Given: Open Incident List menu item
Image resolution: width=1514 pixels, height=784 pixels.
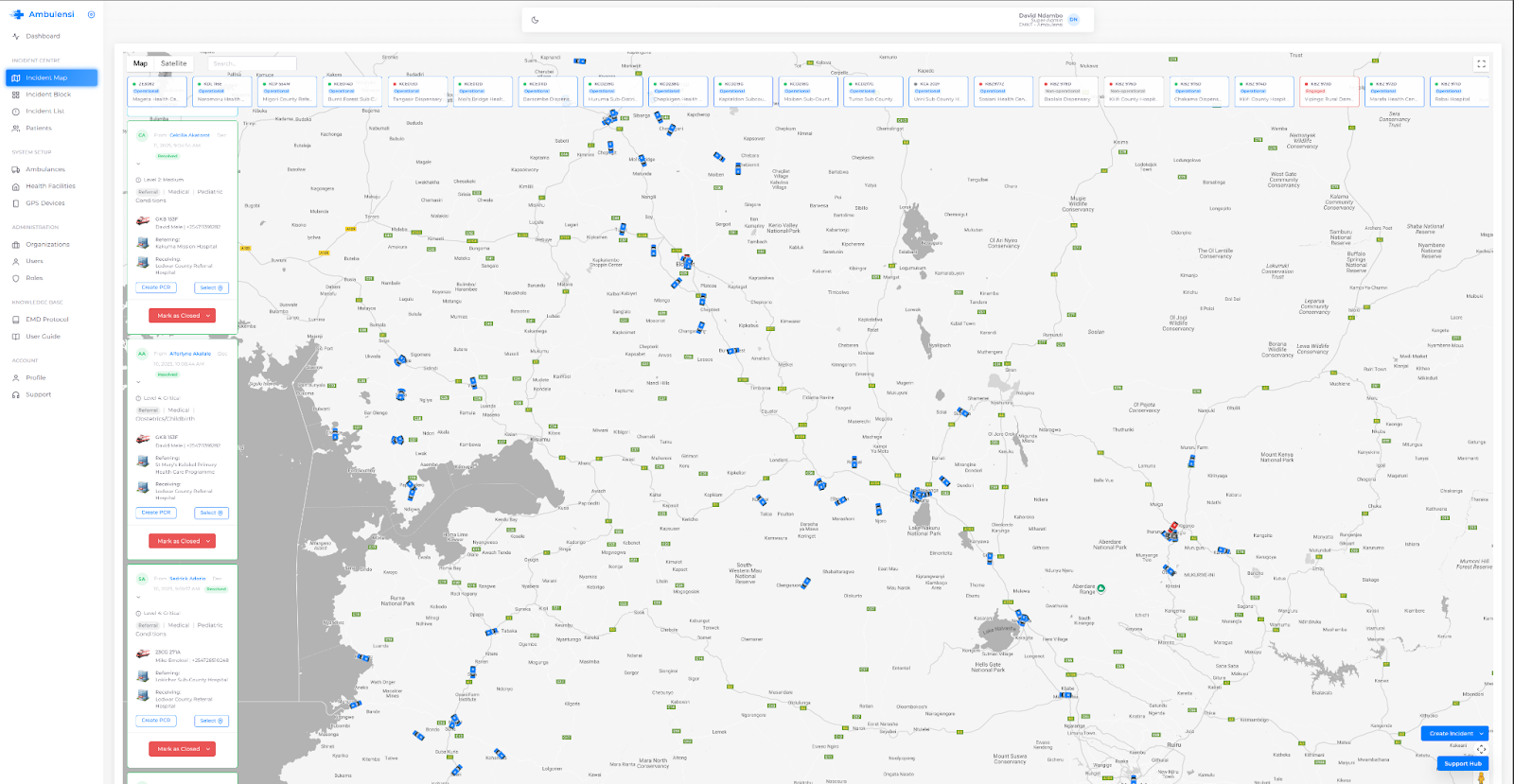Looking at the screenshot, I should pyautogui.click(x=44, y=112).
